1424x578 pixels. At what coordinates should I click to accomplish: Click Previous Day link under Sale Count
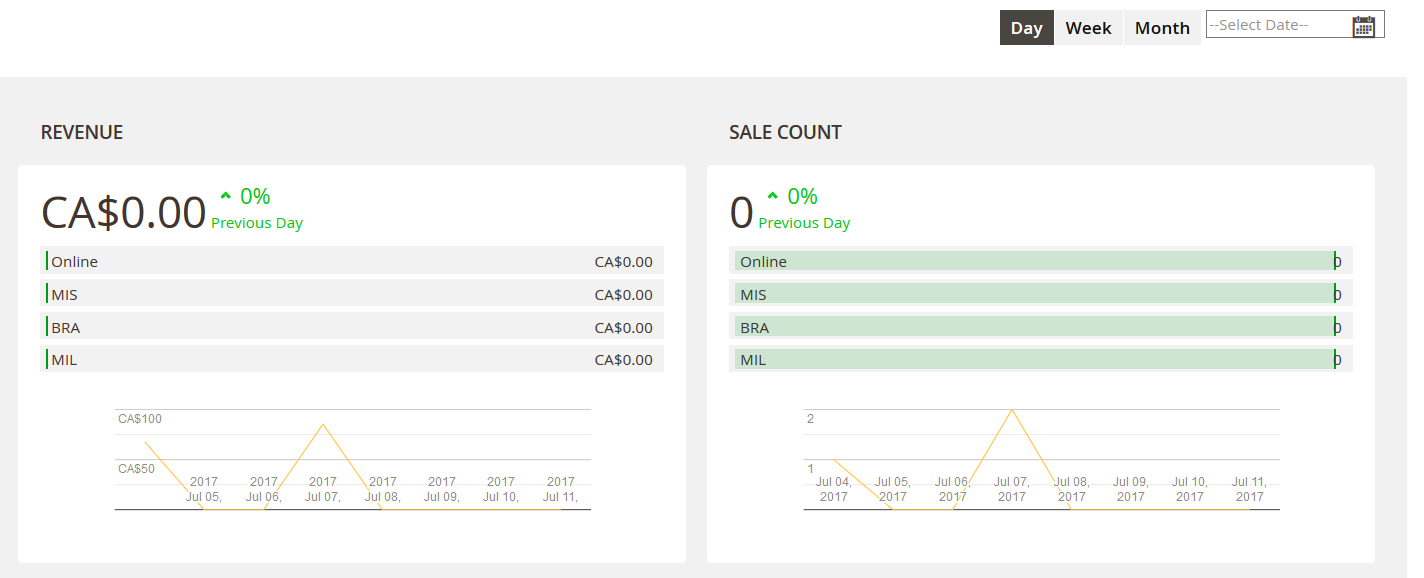[x=804, y=223]
